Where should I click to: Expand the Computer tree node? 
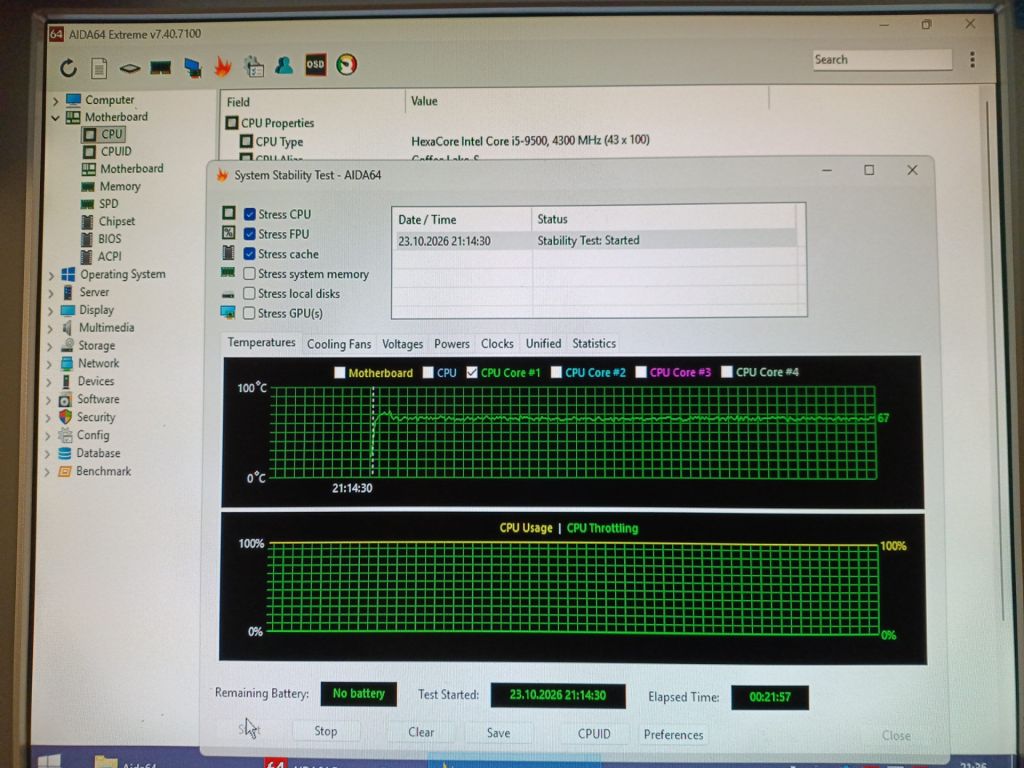pos(55,101)
